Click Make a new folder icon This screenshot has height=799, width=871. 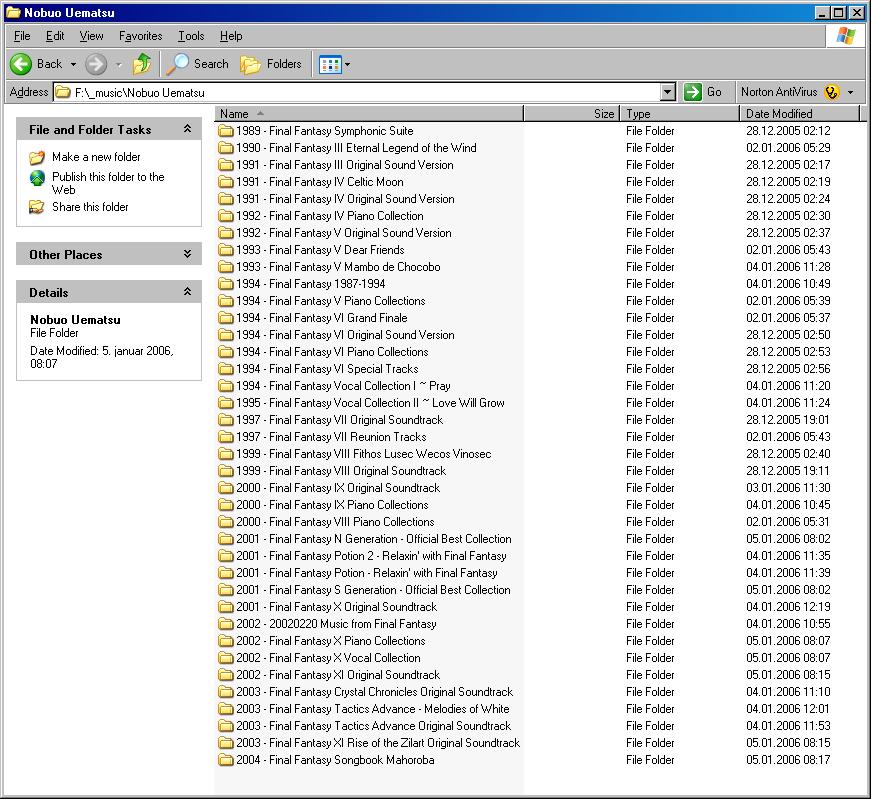pos(37,157)
